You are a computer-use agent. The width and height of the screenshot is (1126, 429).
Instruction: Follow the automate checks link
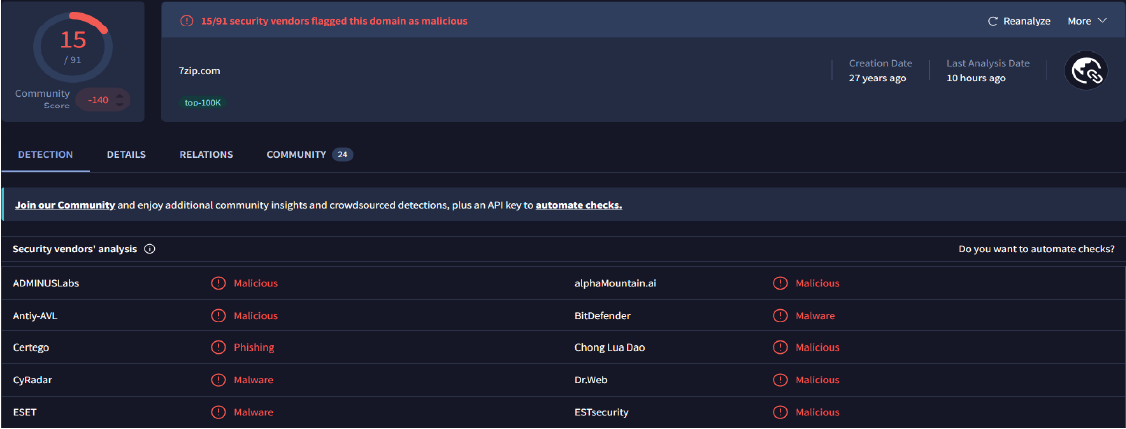[x=579, y=205]
